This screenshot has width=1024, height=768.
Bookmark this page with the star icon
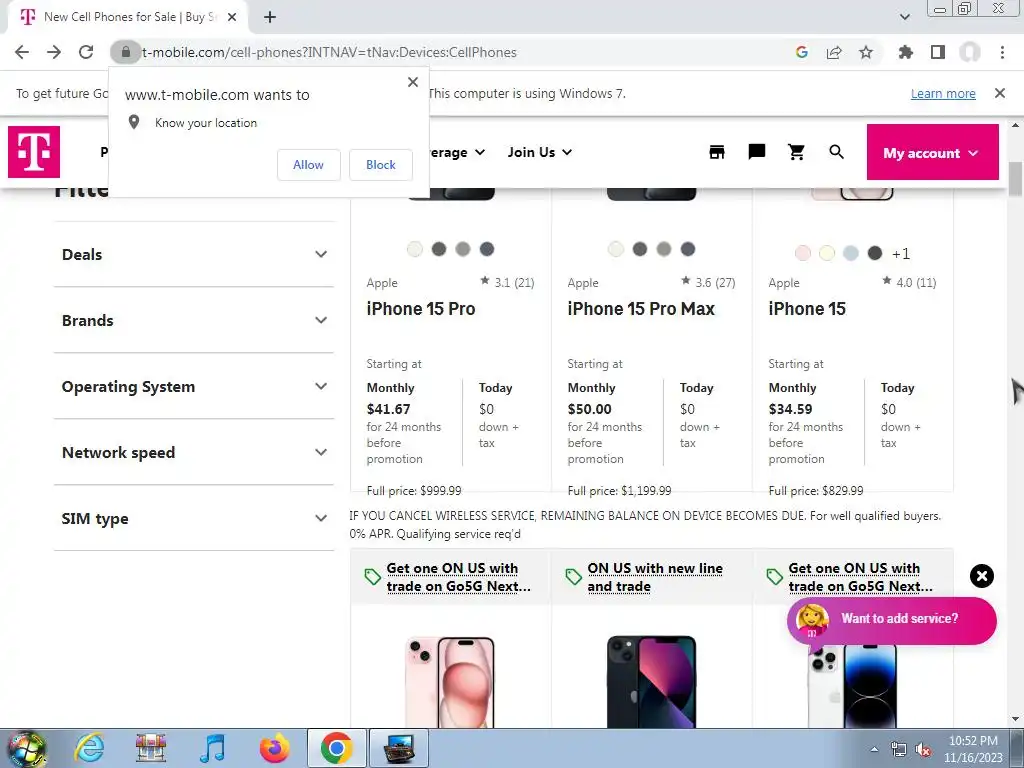[866, 52]
